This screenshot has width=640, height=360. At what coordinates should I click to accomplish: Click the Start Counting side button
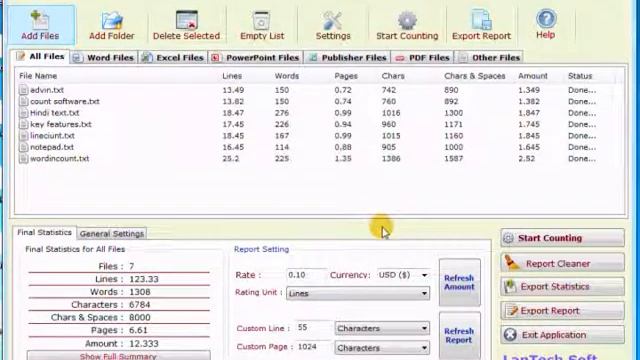pos(562,238)
